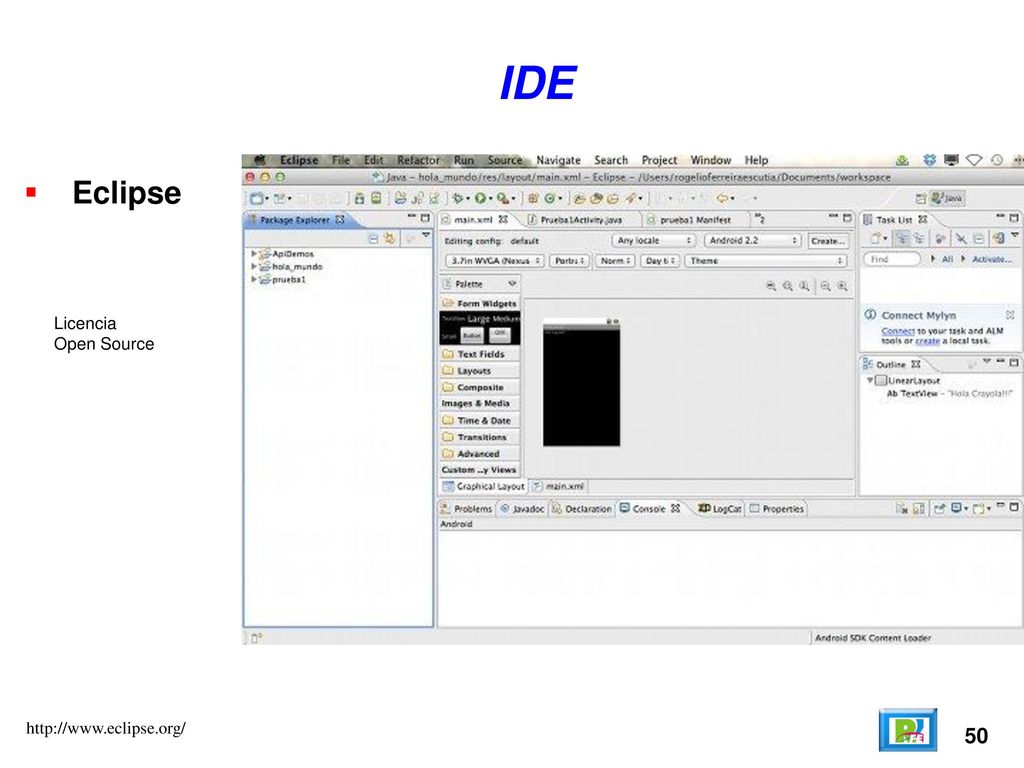This screenshot has width=1024, height=768.
Task: Open the Apple menu
Action: click(260, 160)
